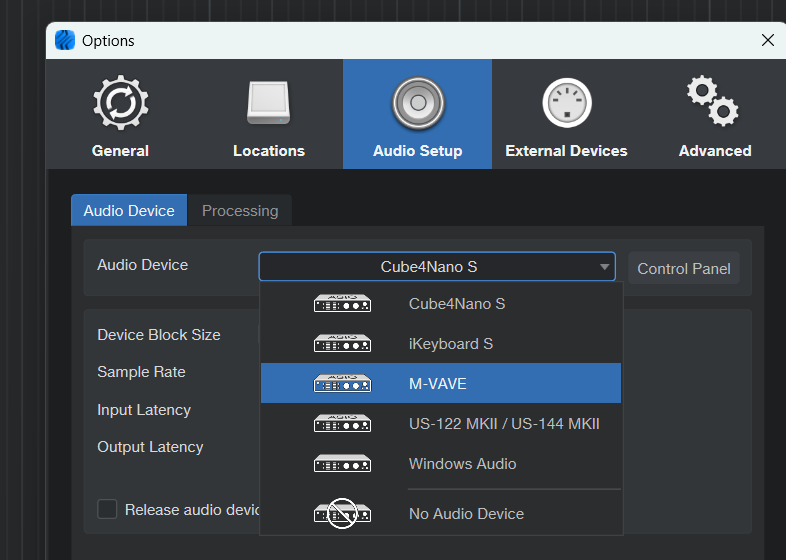786x560 pixels.
Task: Click the US-122 MKII device icon
Action: coord(342,423)
